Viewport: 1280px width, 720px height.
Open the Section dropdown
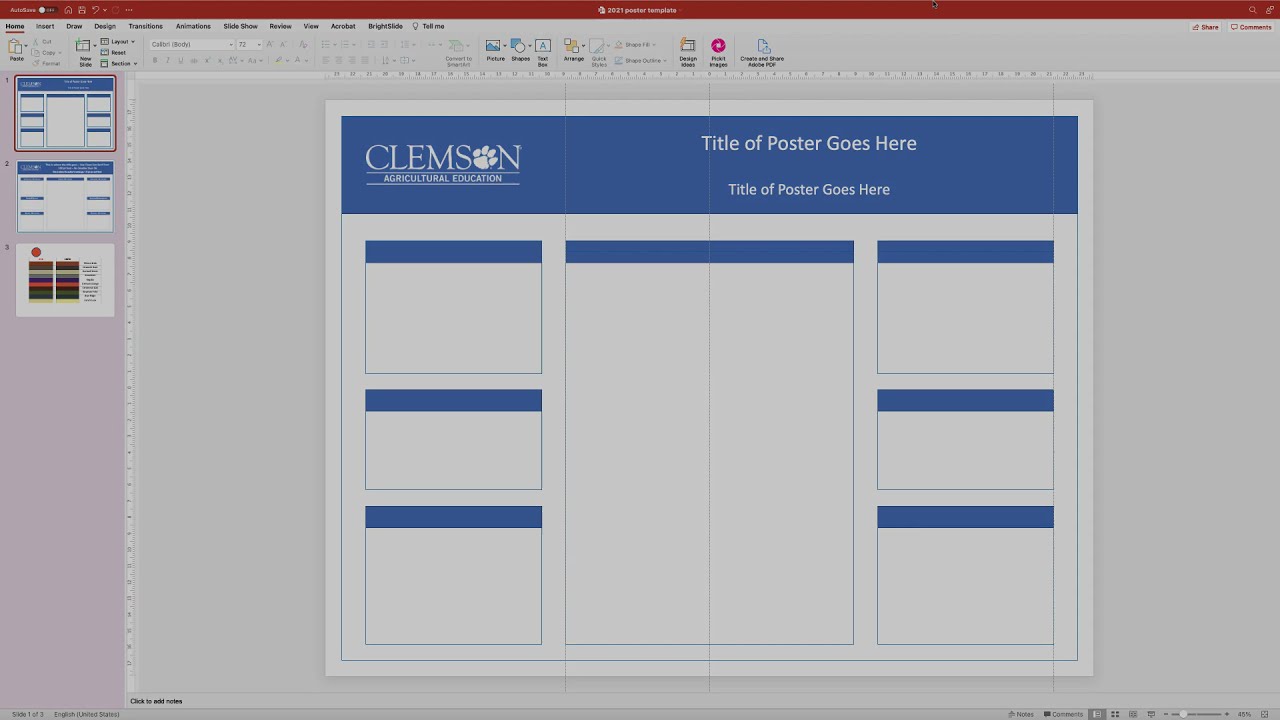[119, 63]
